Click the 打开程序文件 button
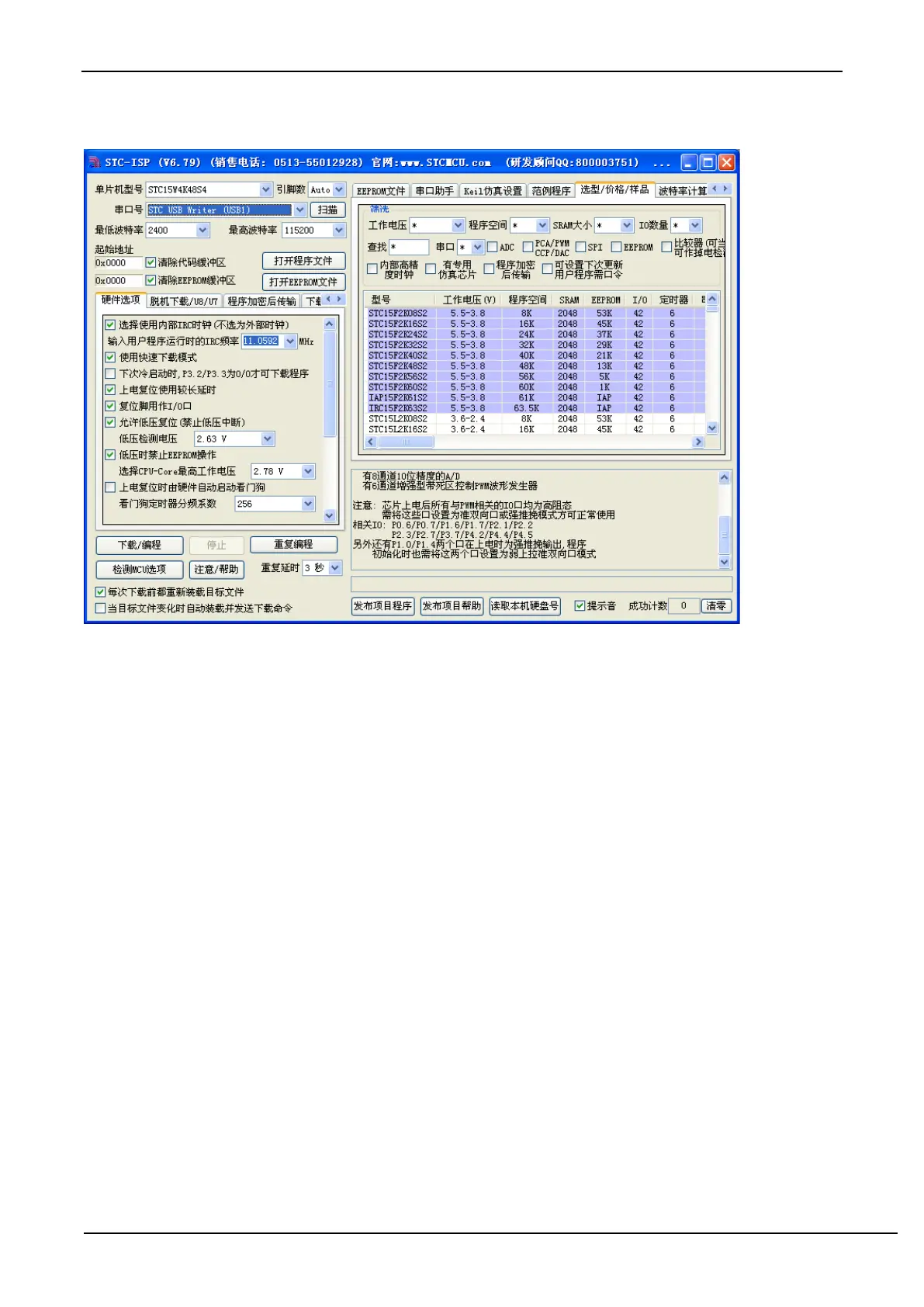 303,261
